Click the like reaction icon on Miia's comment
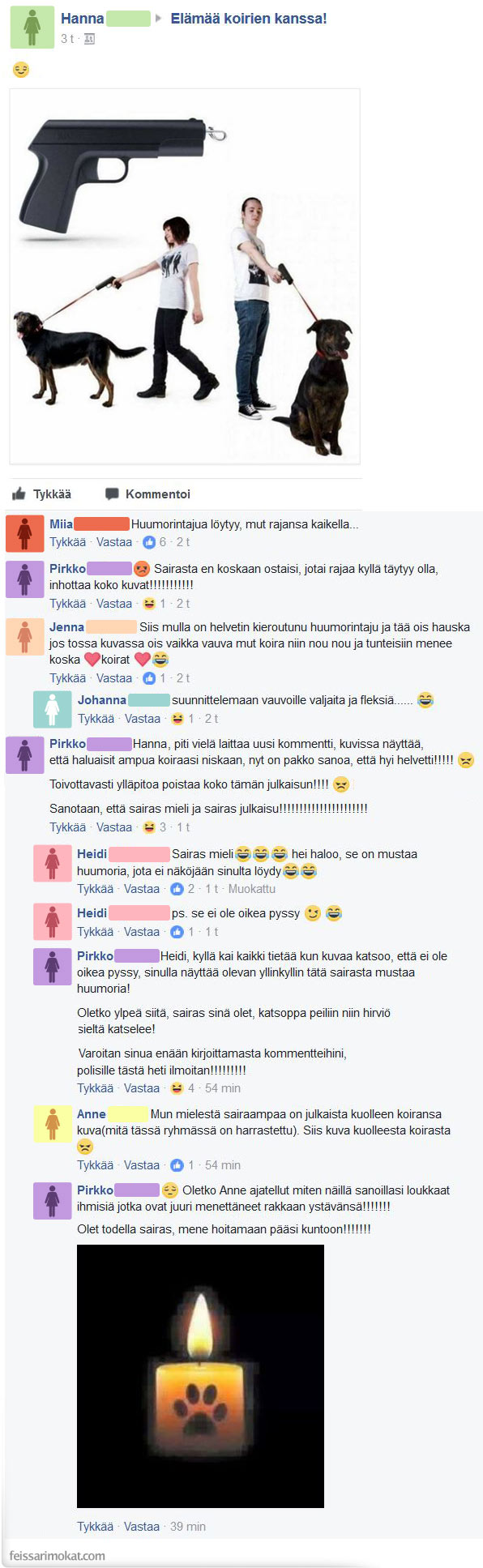Viewport: 483px width, 1568px height. pos(149,542)
